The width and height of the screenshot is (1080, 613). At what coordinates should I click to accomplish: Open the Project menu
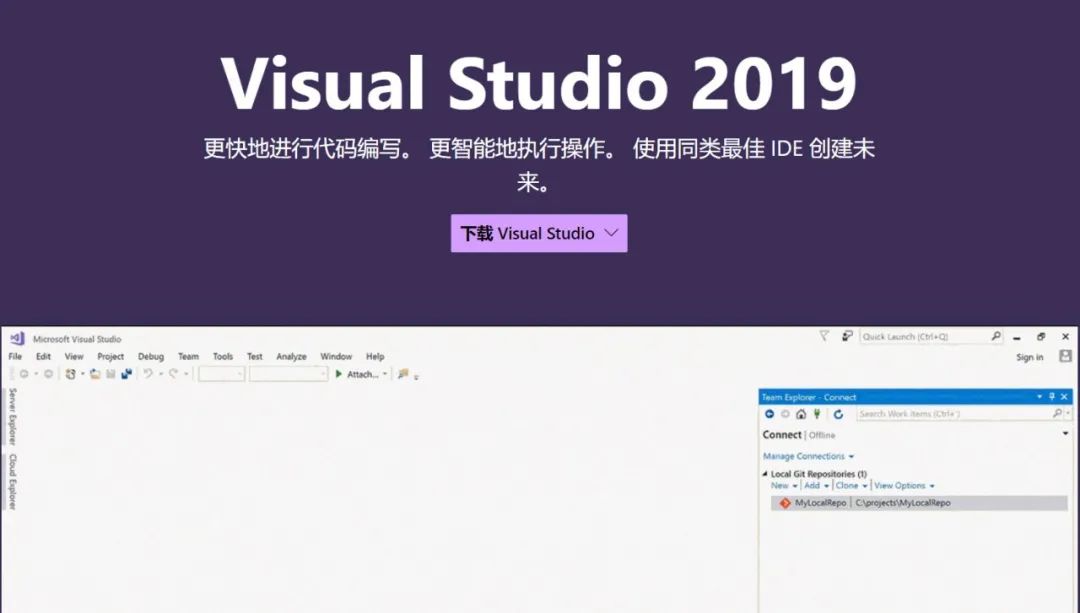(110, 356)
